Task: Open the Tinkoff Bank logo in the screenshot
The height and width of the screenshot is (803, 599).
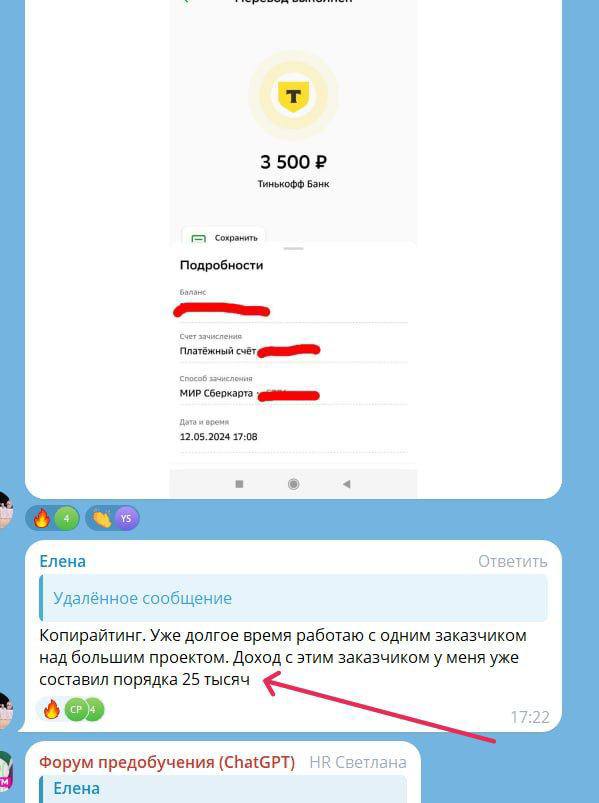Action: 293,95
